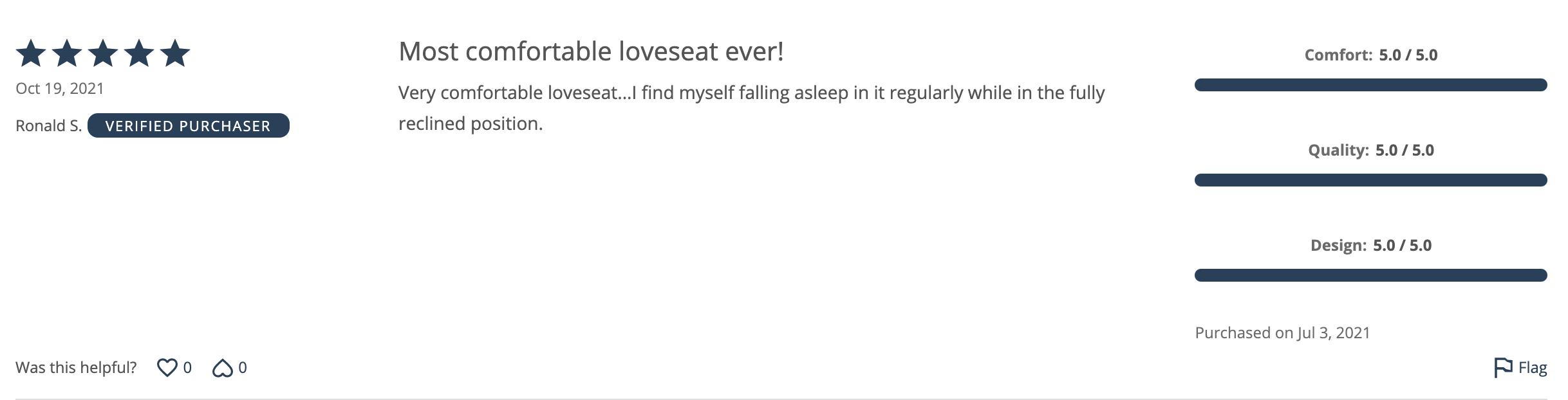Click the Verified Purchaser badge
1568x400 pixels.
click(x=189, y=125)
